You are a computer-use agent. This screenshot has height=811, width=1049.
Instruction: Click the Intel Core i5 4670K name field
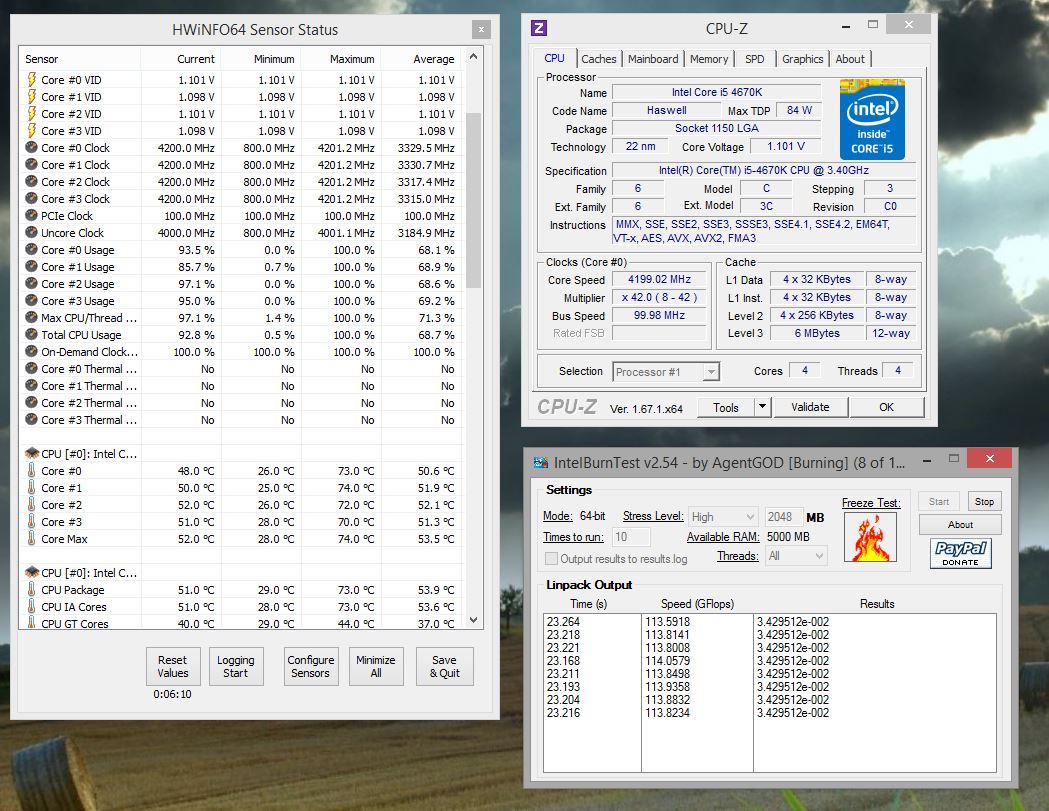[x=717, y=92]
